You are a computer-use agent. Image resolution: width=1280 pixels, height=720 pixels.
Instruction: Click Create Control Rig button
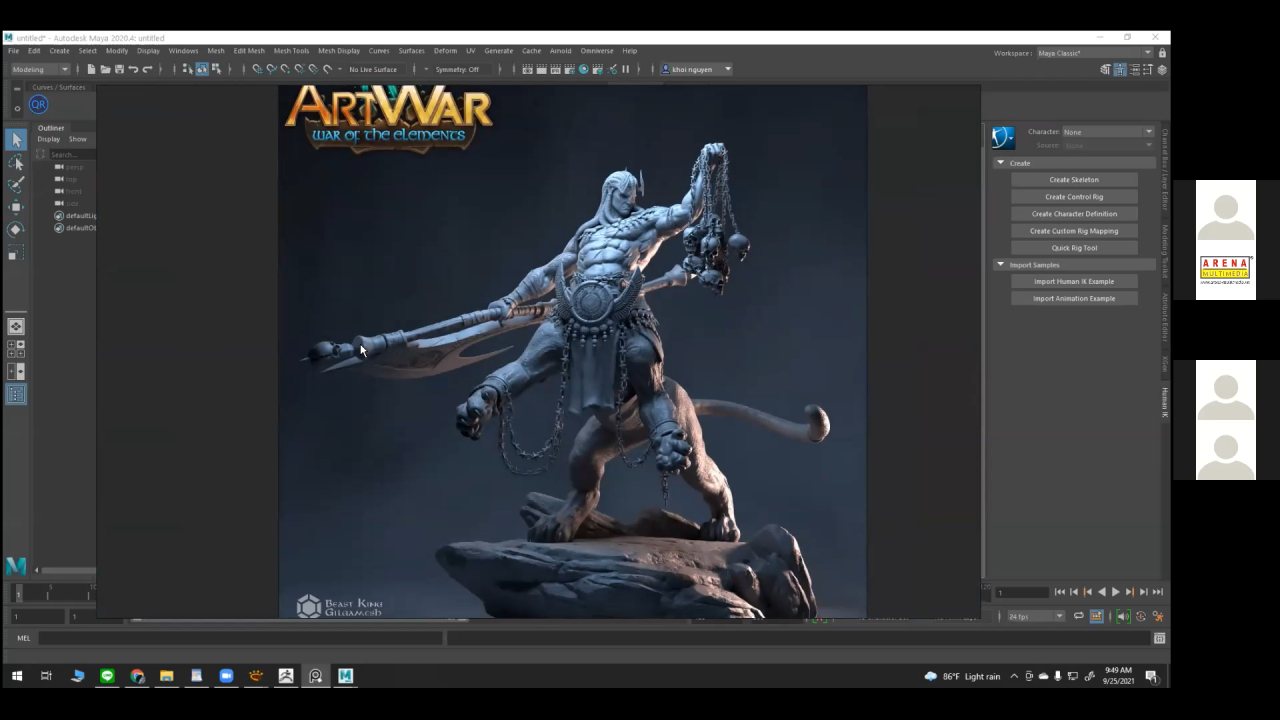pyautogui.click(x=1074, y=197)
